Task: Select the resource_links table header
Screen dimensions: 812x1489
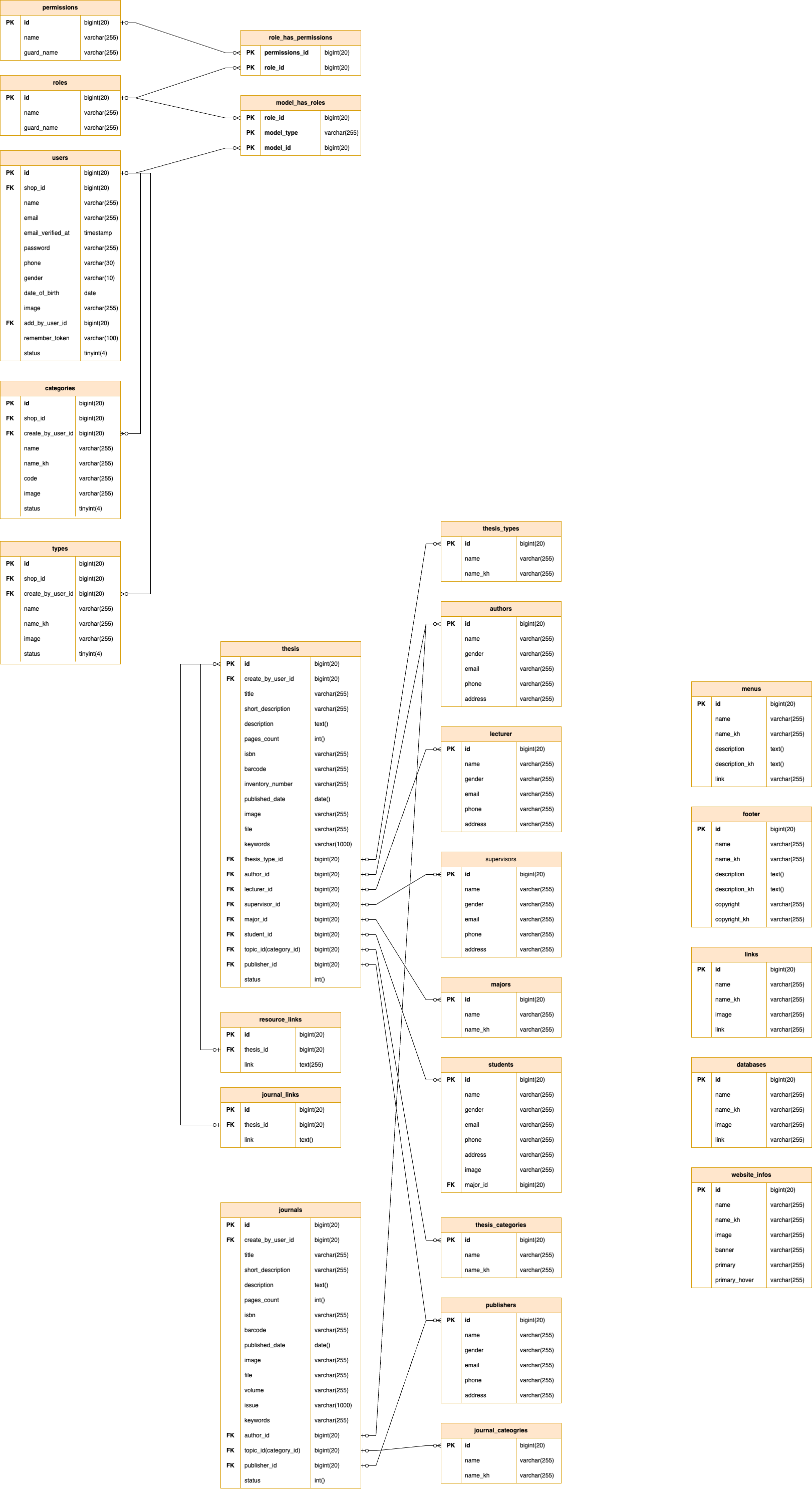Action: click(x=281, y=1020)
